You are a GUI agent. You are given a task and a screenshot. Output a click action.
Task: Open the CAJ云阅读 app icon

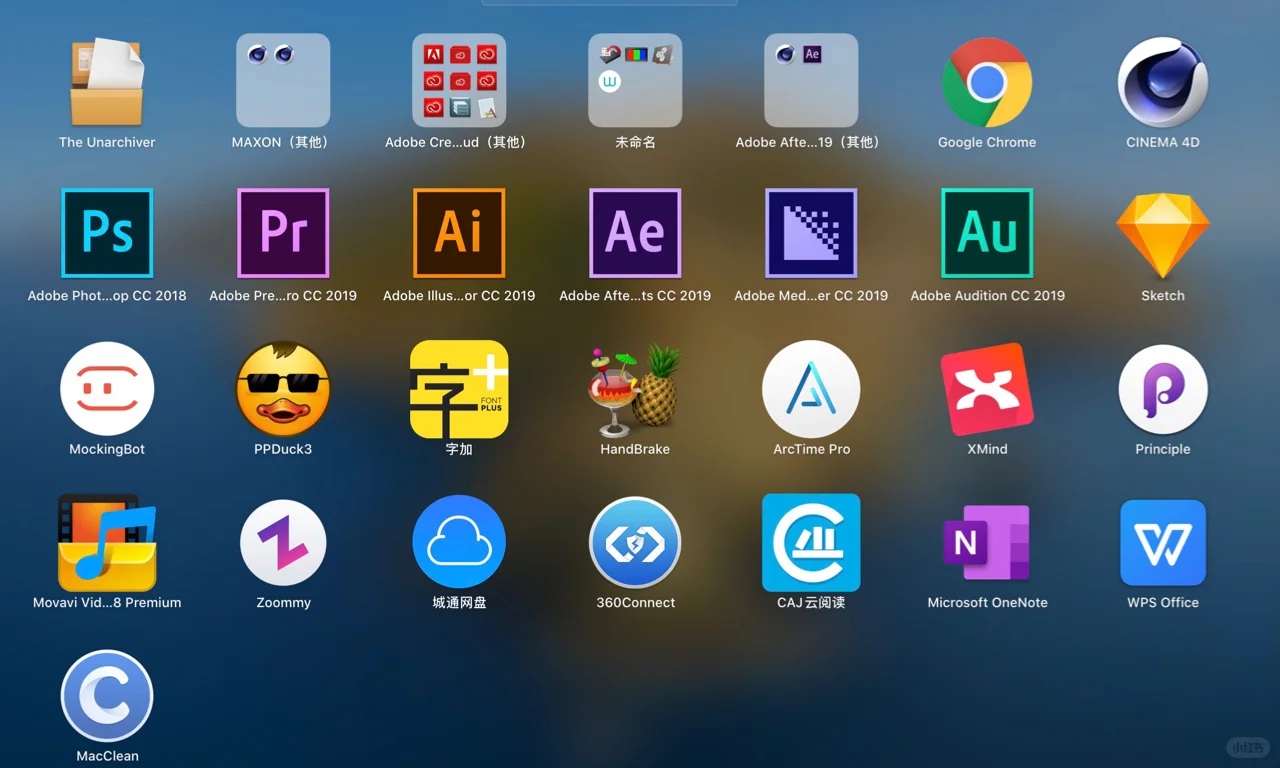coord(811,543)
